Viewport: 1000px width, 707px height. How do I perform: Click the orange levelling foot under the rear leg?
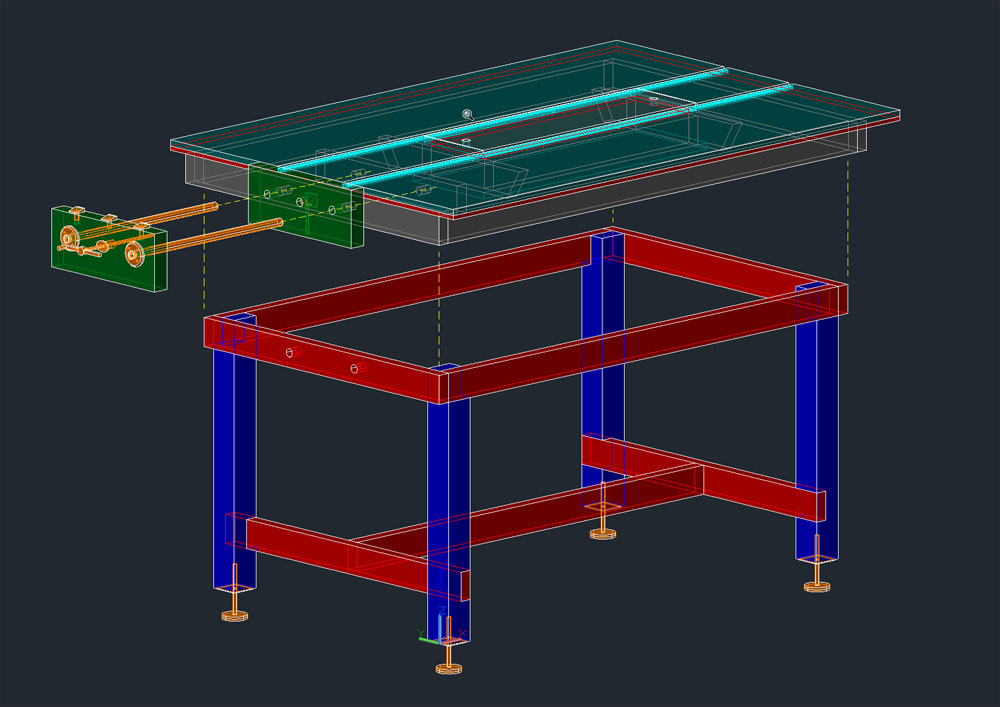602,530
